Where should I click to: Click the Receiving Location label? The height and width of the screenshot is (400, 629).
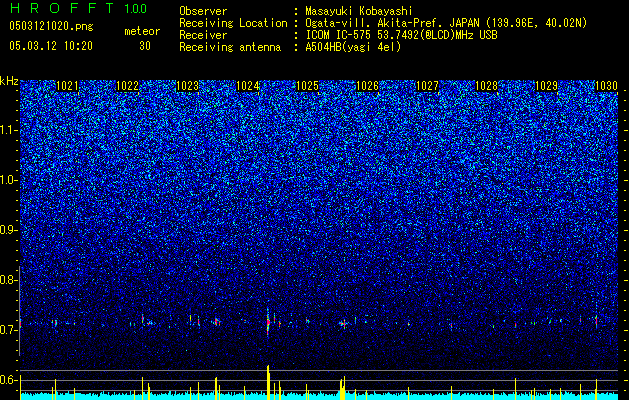[x=233, y=23]
